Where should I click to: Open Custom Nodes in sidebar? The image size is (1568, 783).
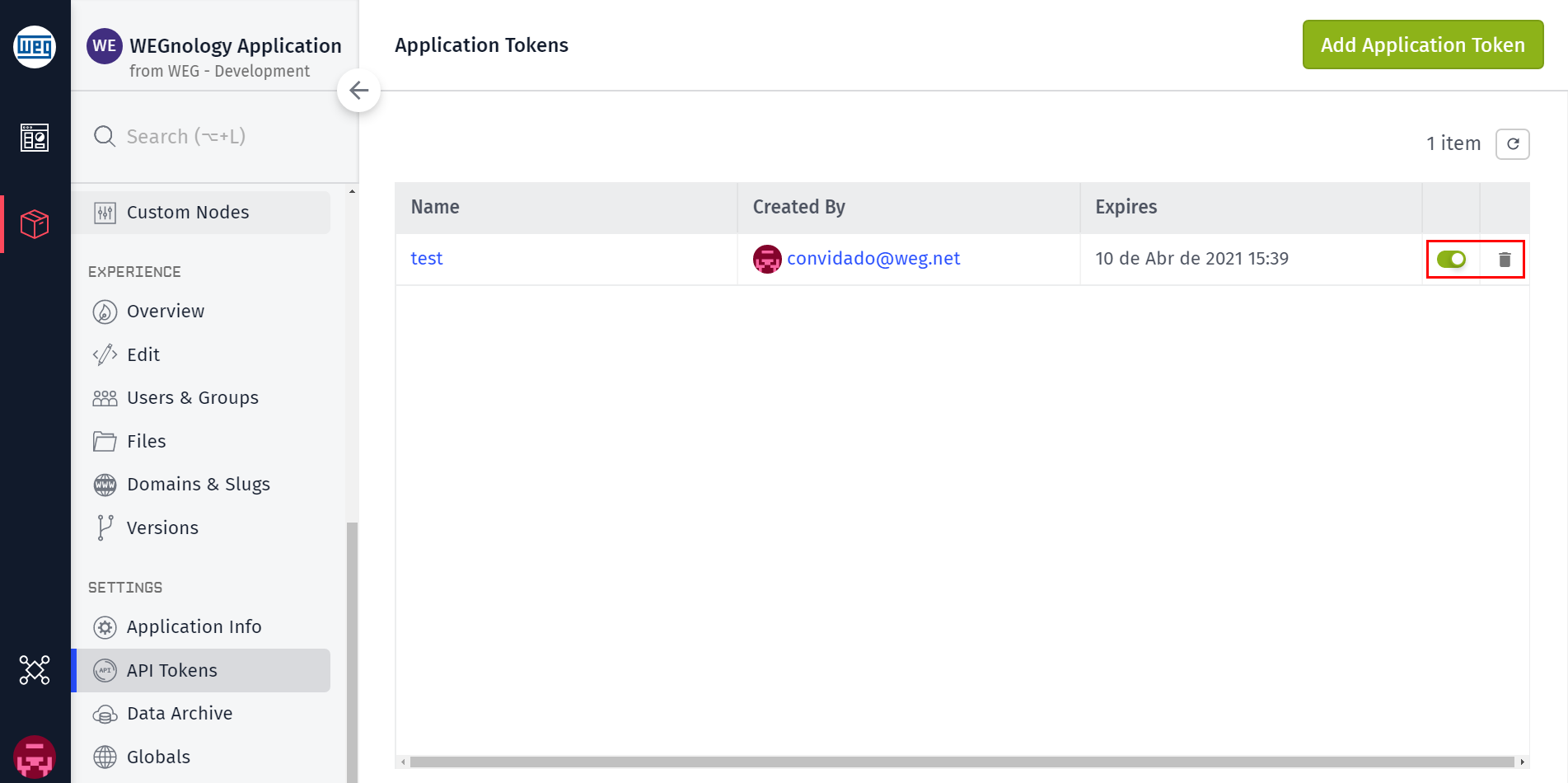(201, 213)
